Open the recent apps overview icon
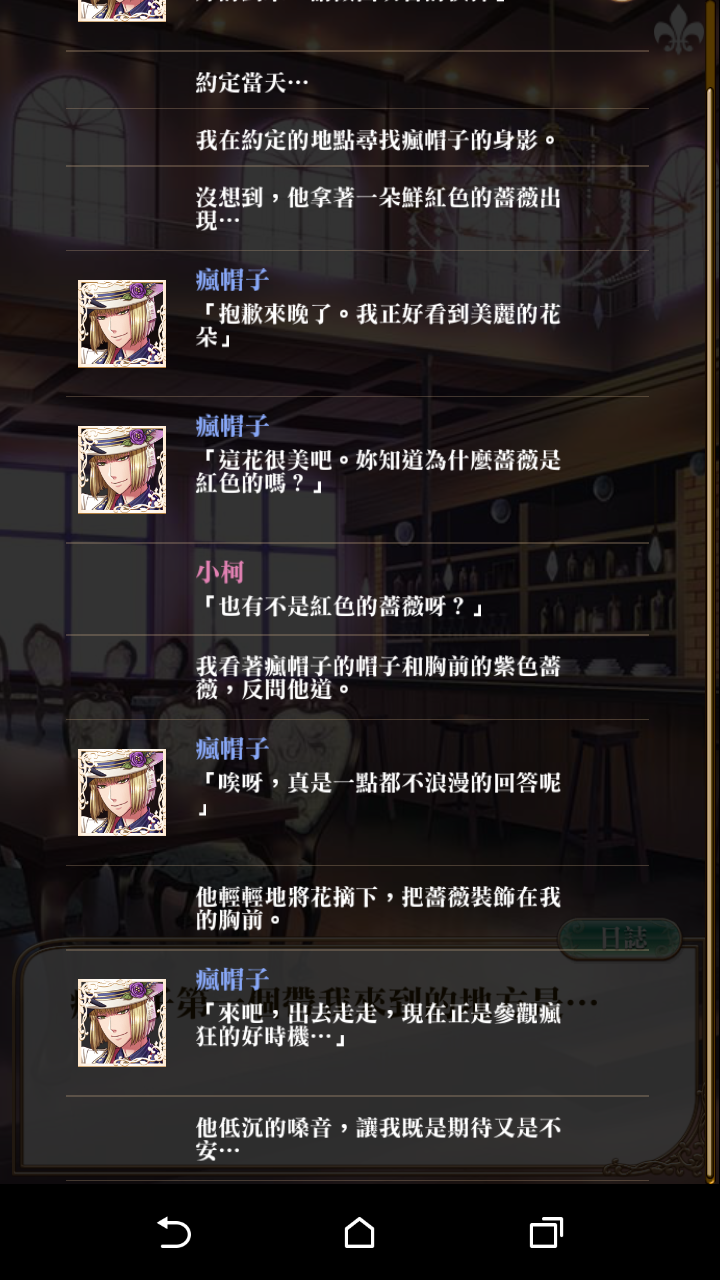Image resolution: width=720 pixels, height=1280 pixels. [x=546, y=1232]
